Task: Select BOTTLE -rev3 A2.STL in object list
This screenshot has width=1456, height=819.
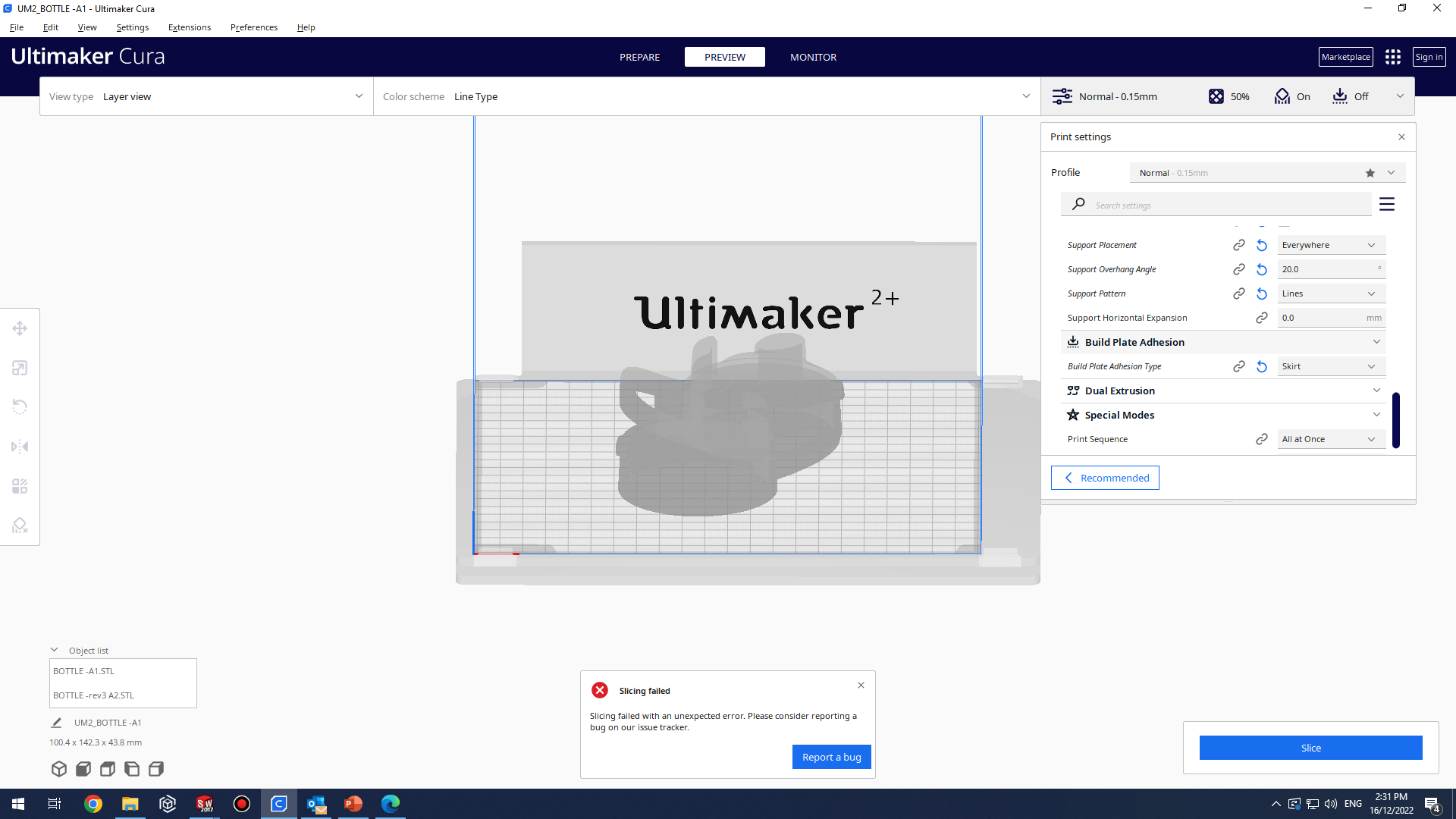Action: (x=93, y=695)
